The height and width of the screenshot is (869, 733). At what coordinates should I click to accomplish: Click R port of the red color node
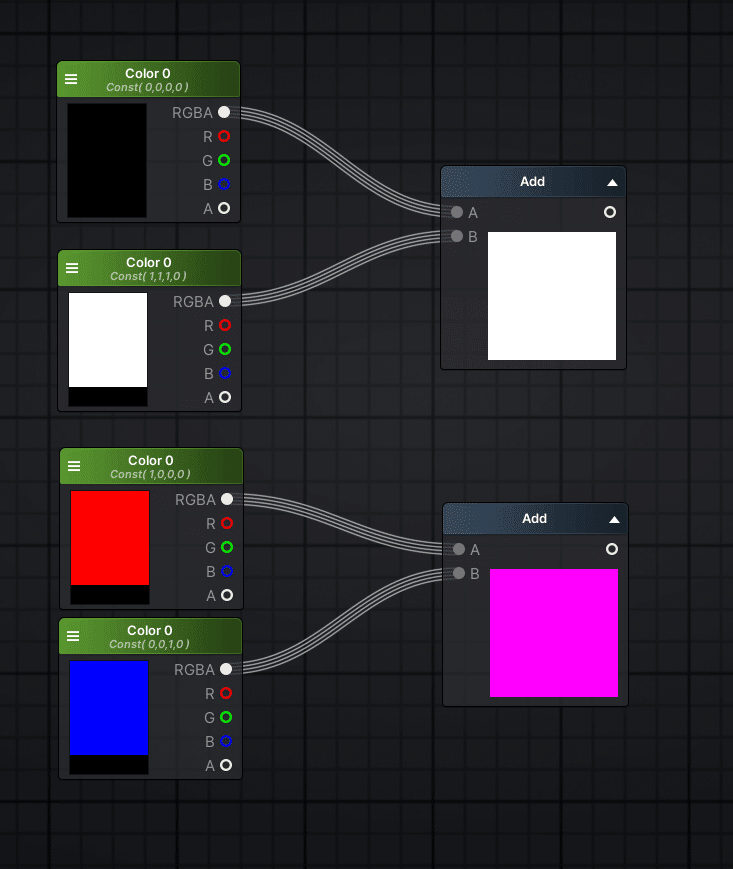click(x=227, y=523)
